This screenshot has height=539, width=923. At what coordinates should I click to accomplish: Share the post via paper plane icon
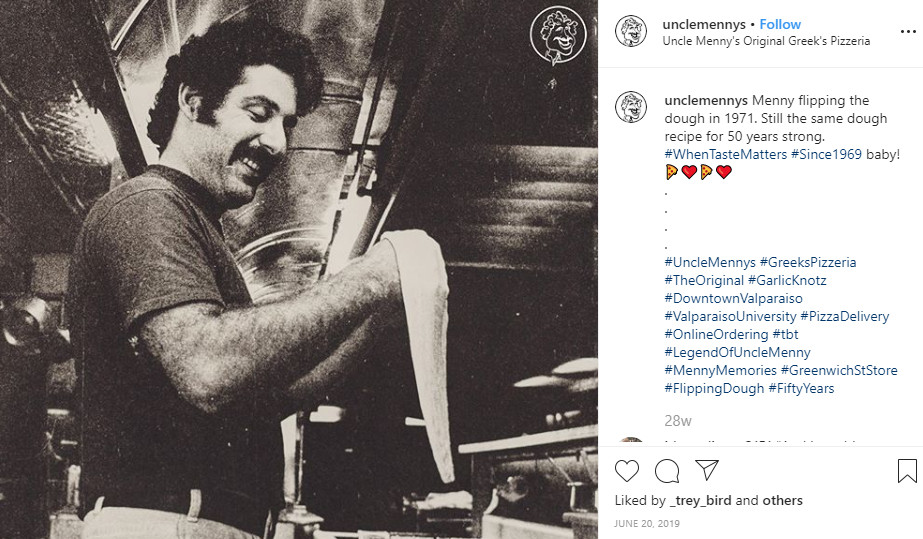coord(706,470)
